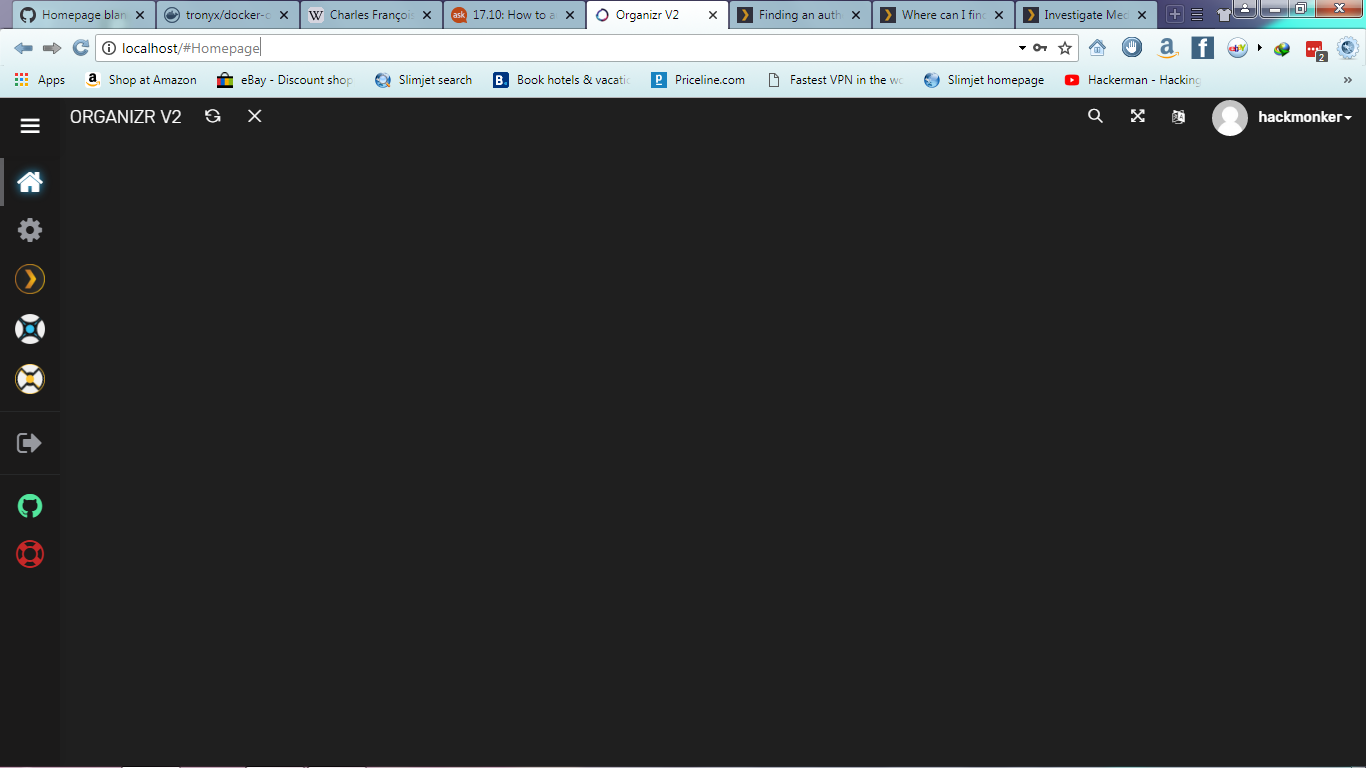The width and height of the screenshot is (1366, 768).
Task: Collapse the sidebar with the hamburger menu
Action: 30,126
